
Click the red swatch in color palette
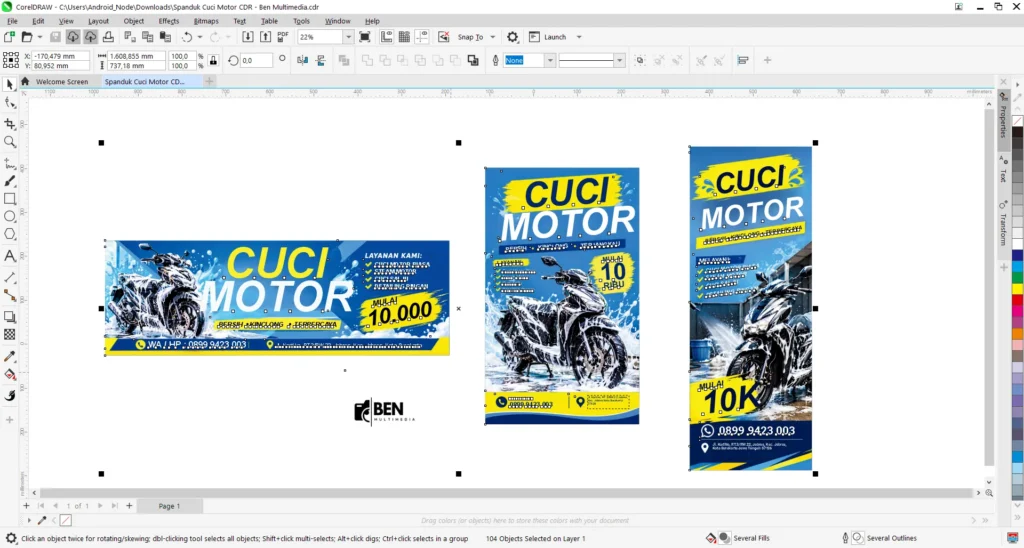coord(1017,300)
